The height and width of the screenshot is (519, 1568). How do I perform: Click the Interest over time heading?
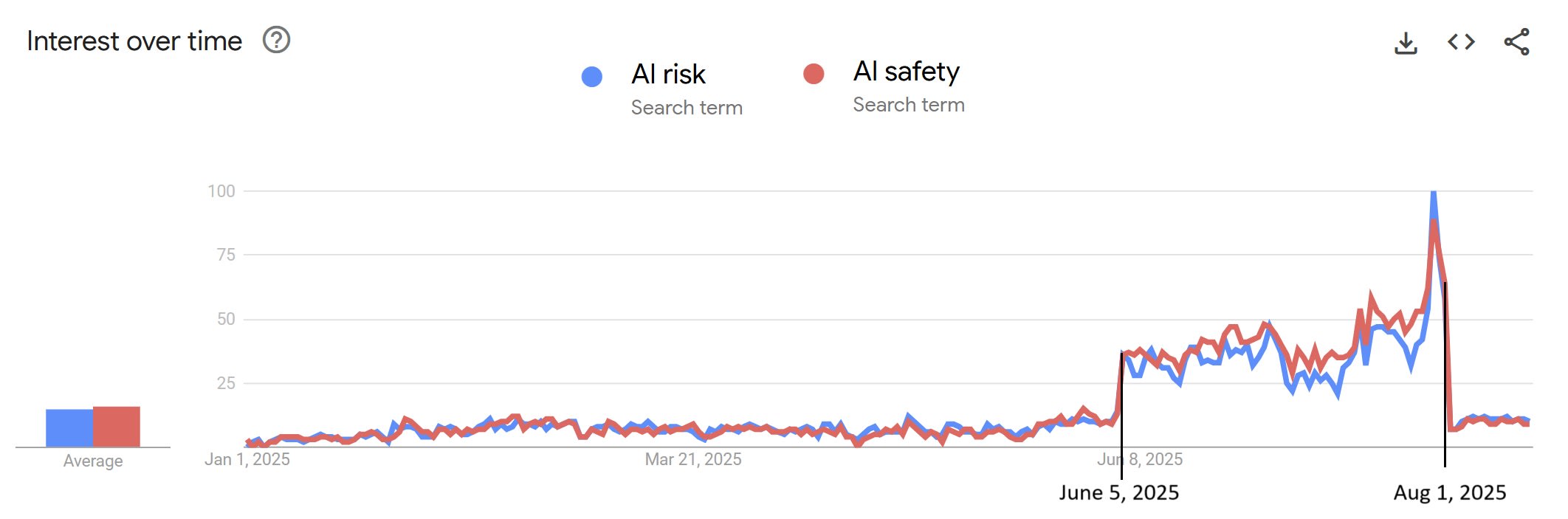click(134, 41)
